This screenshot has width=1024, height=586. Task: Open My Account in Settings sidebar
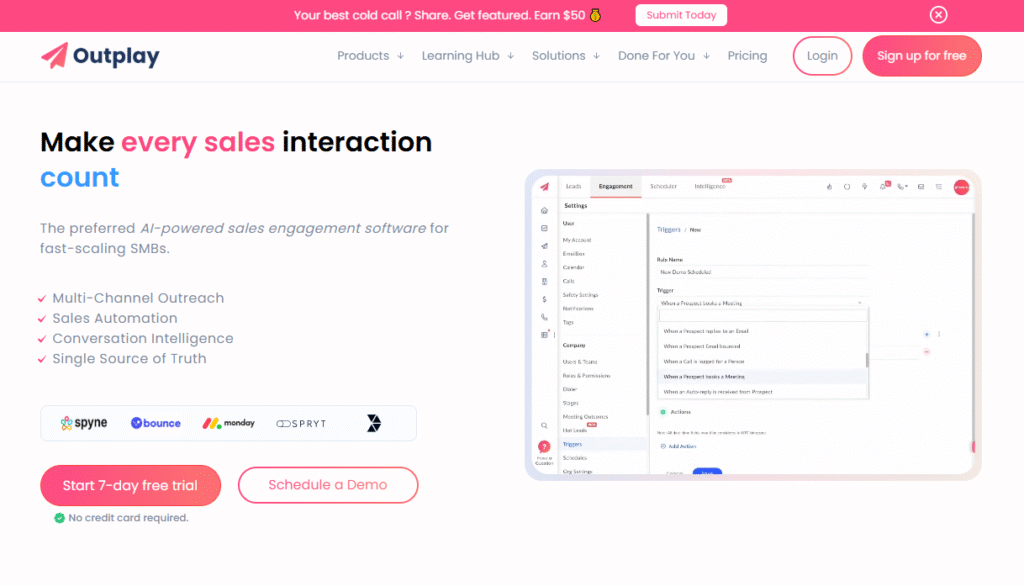tap(577, 240)
